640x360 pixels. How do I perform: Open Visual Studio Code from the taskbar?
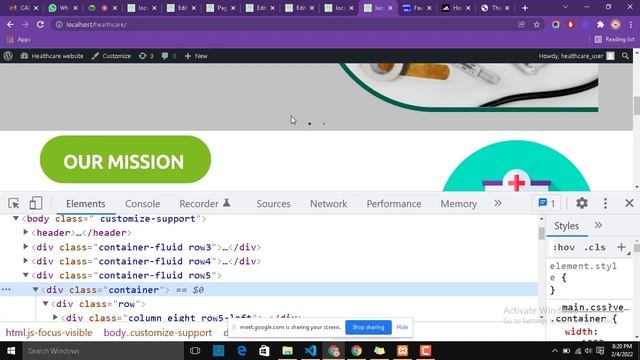coord(310,351)
